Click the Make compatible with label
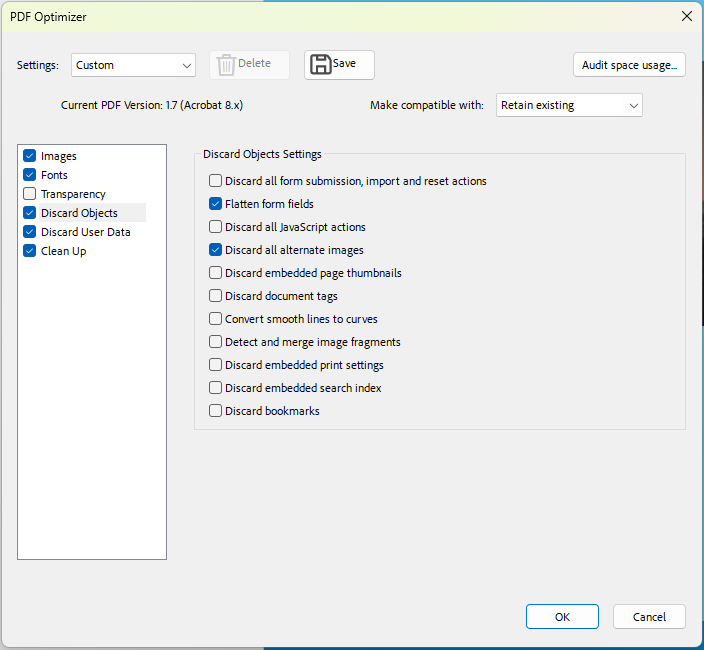Screen dimensions: 704x650 click(x=427, y=105)
